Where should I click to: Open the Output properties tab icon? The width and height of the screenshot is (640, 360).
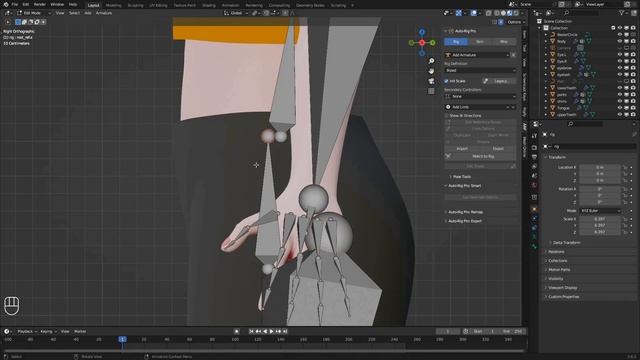point(534,157)
